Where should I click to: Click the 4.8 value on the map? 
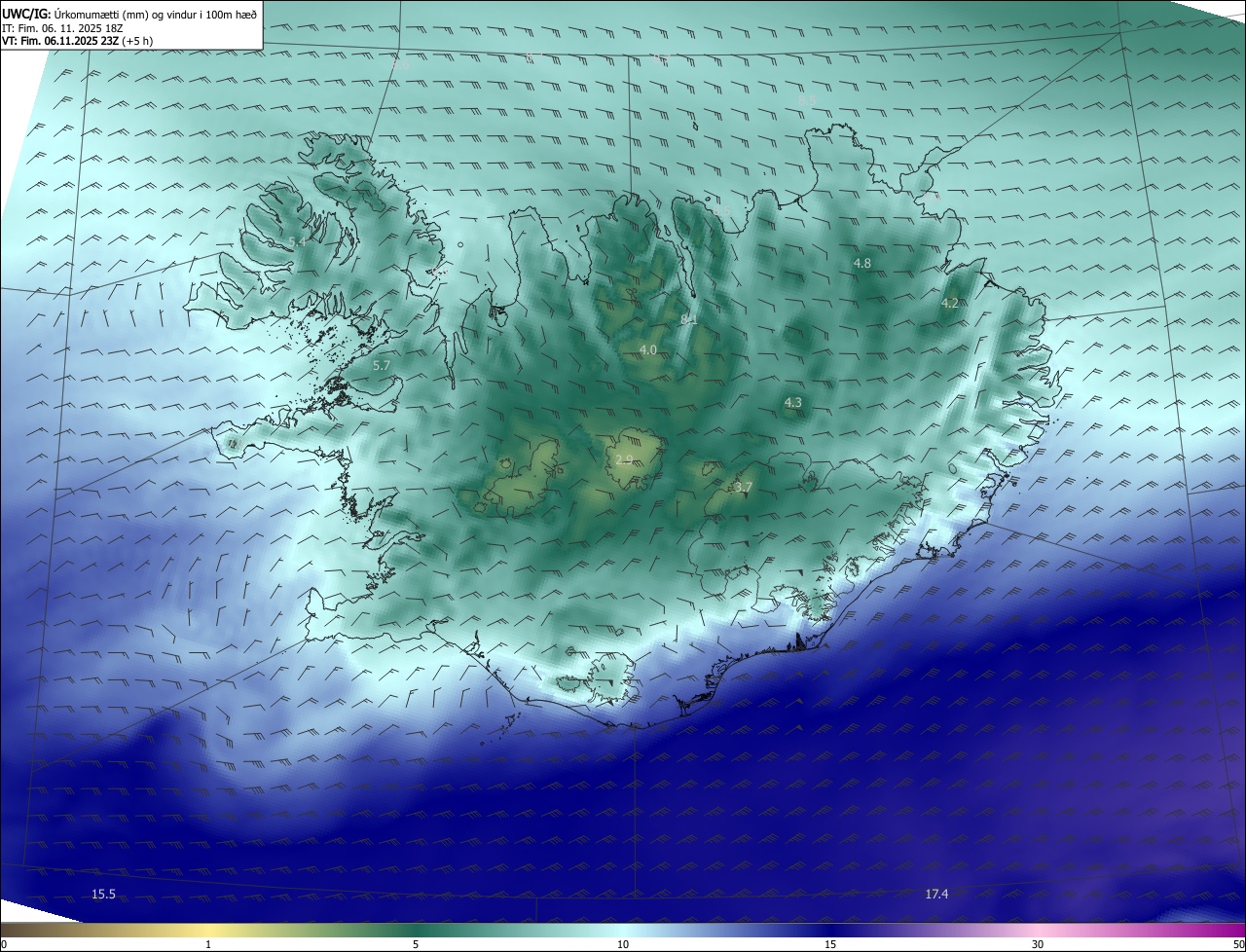pos(861,263)
